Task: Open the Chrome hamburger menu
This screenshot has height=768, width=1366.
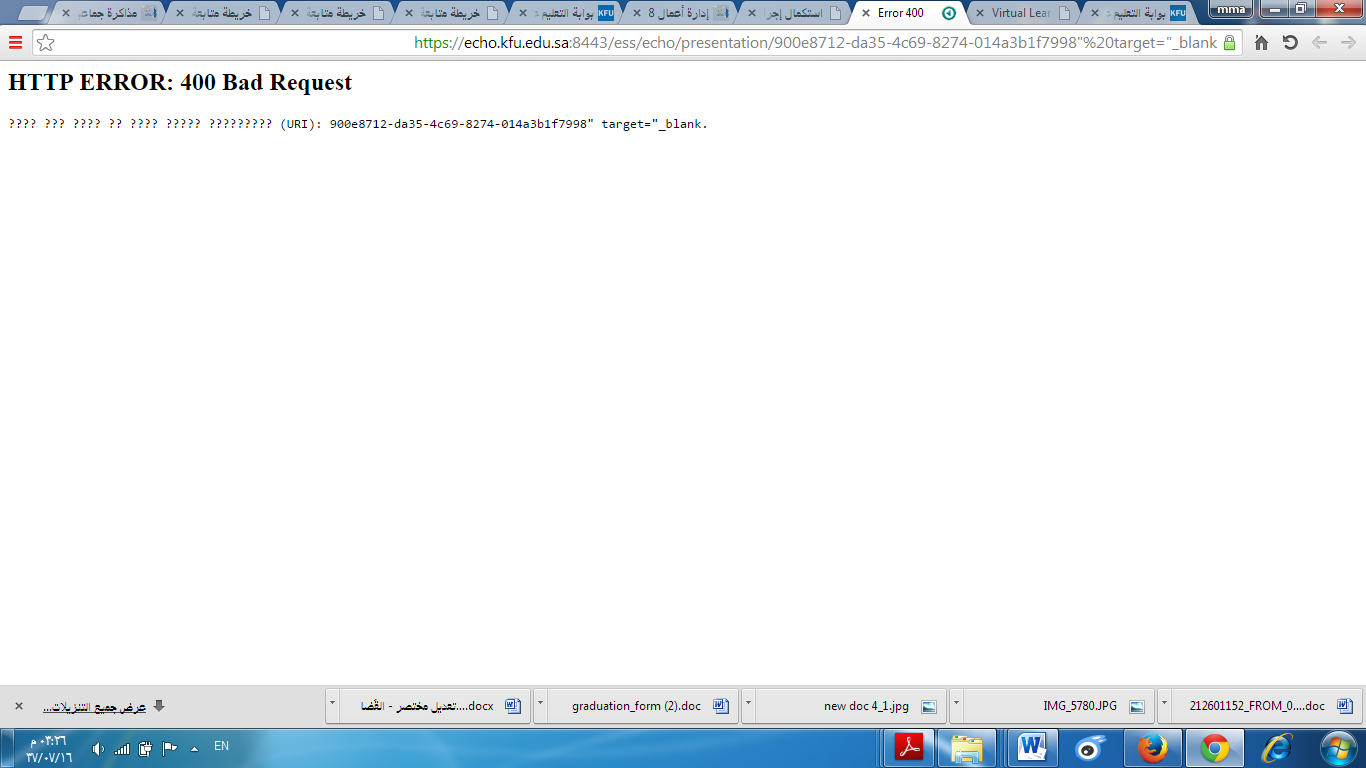Action: click(x=15, y=43)
